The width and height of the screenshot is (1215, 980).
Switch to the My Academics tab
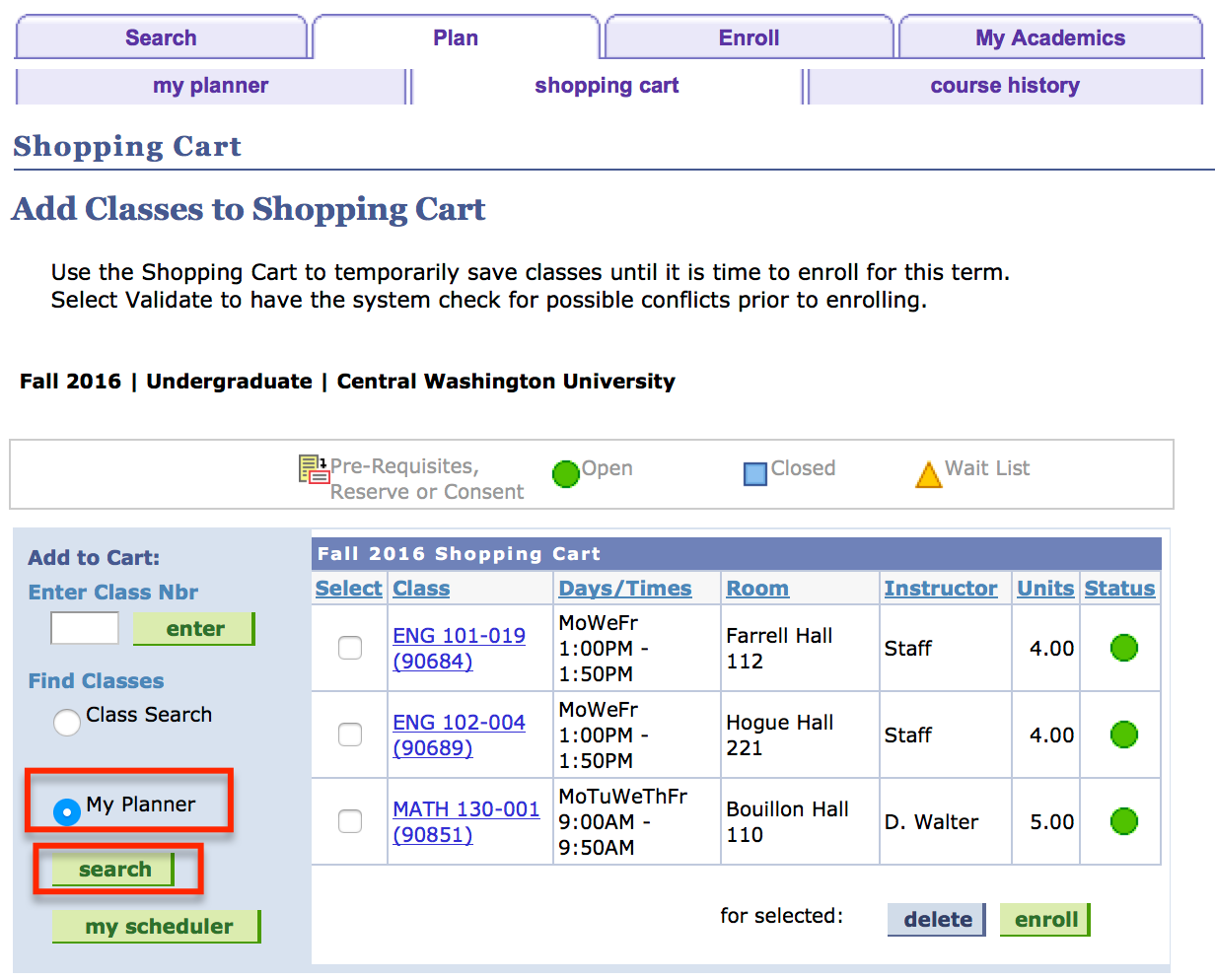[x=1049, y=38]
